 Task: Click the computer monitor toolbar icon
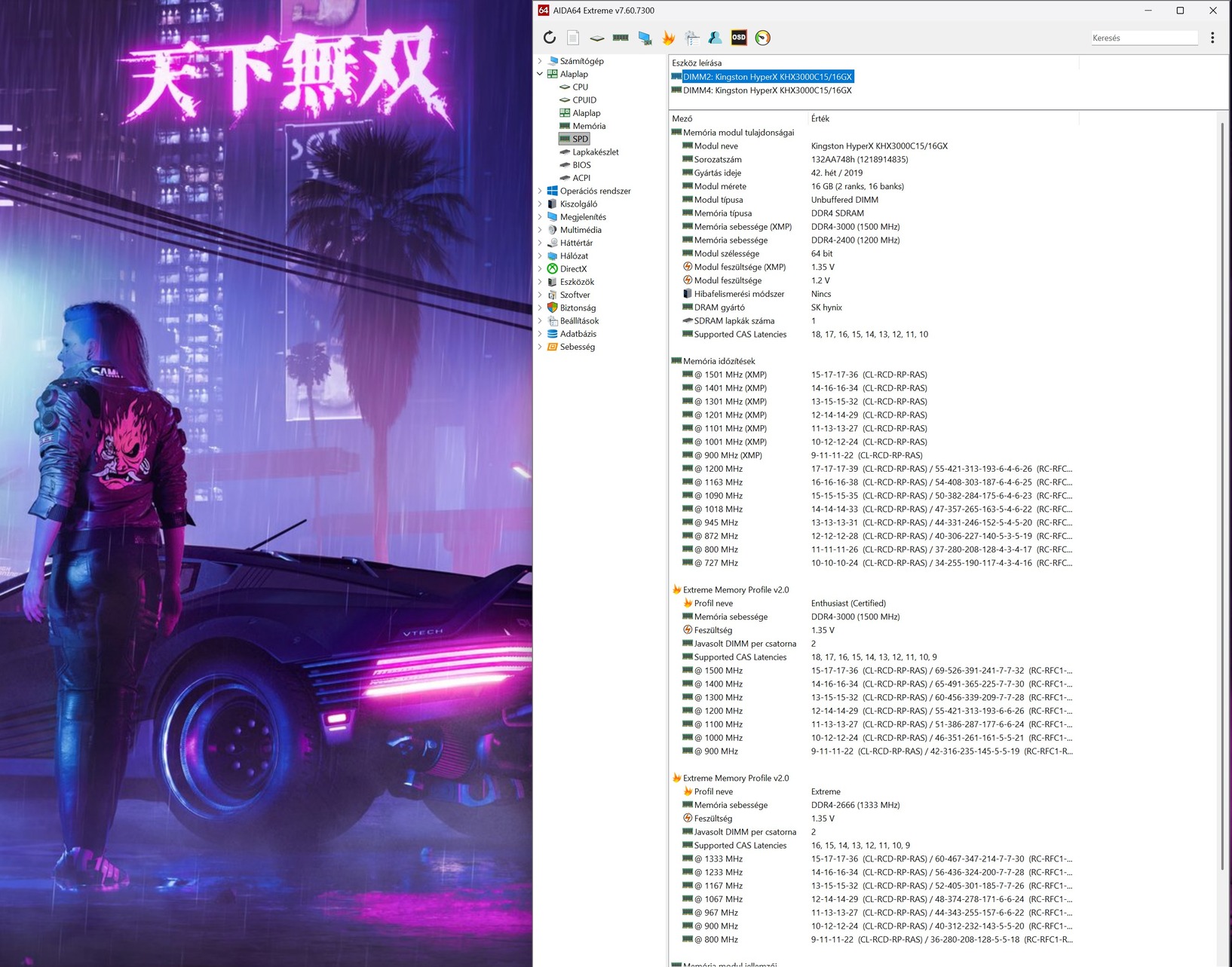645,38
